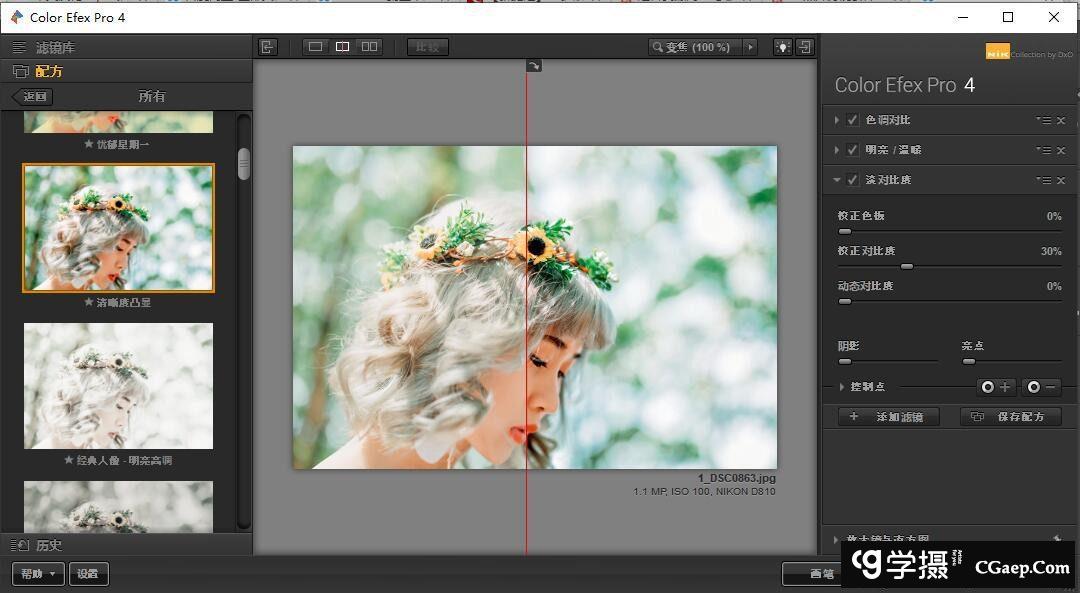Uncheck the 色调对比 filter checkbox
Viewport: 1080px width, 593px height.
853,120
